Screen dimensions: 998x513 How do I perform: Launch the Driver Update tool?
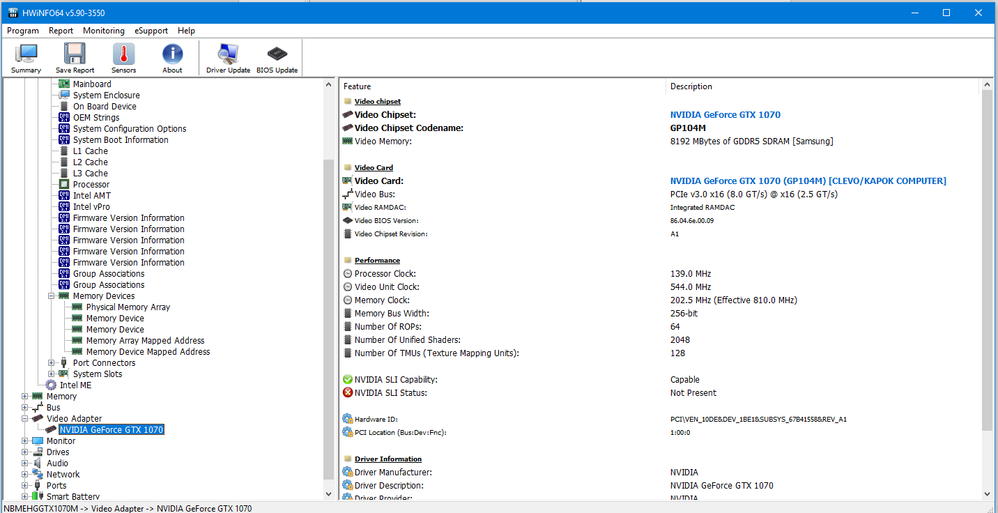point(228,58)
